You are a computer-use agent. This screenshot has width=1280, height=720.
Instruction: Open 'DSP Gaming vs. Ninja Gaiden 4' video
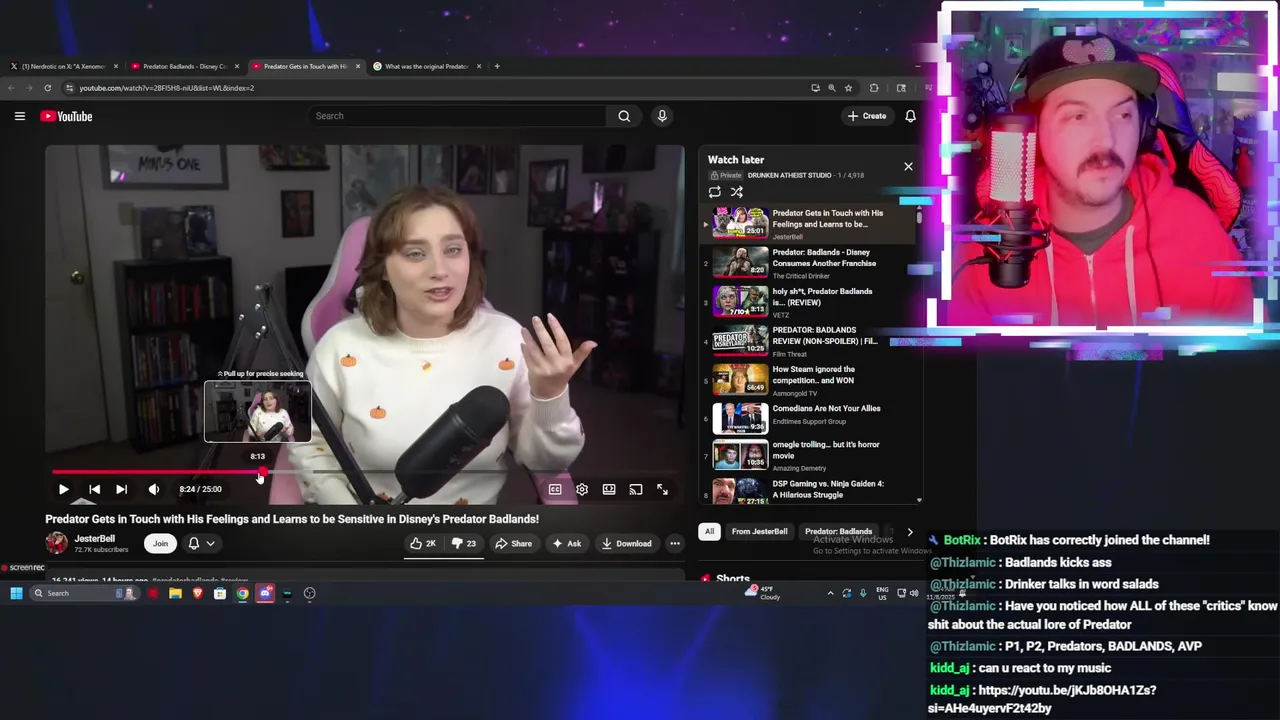click(x=810, y=490)
